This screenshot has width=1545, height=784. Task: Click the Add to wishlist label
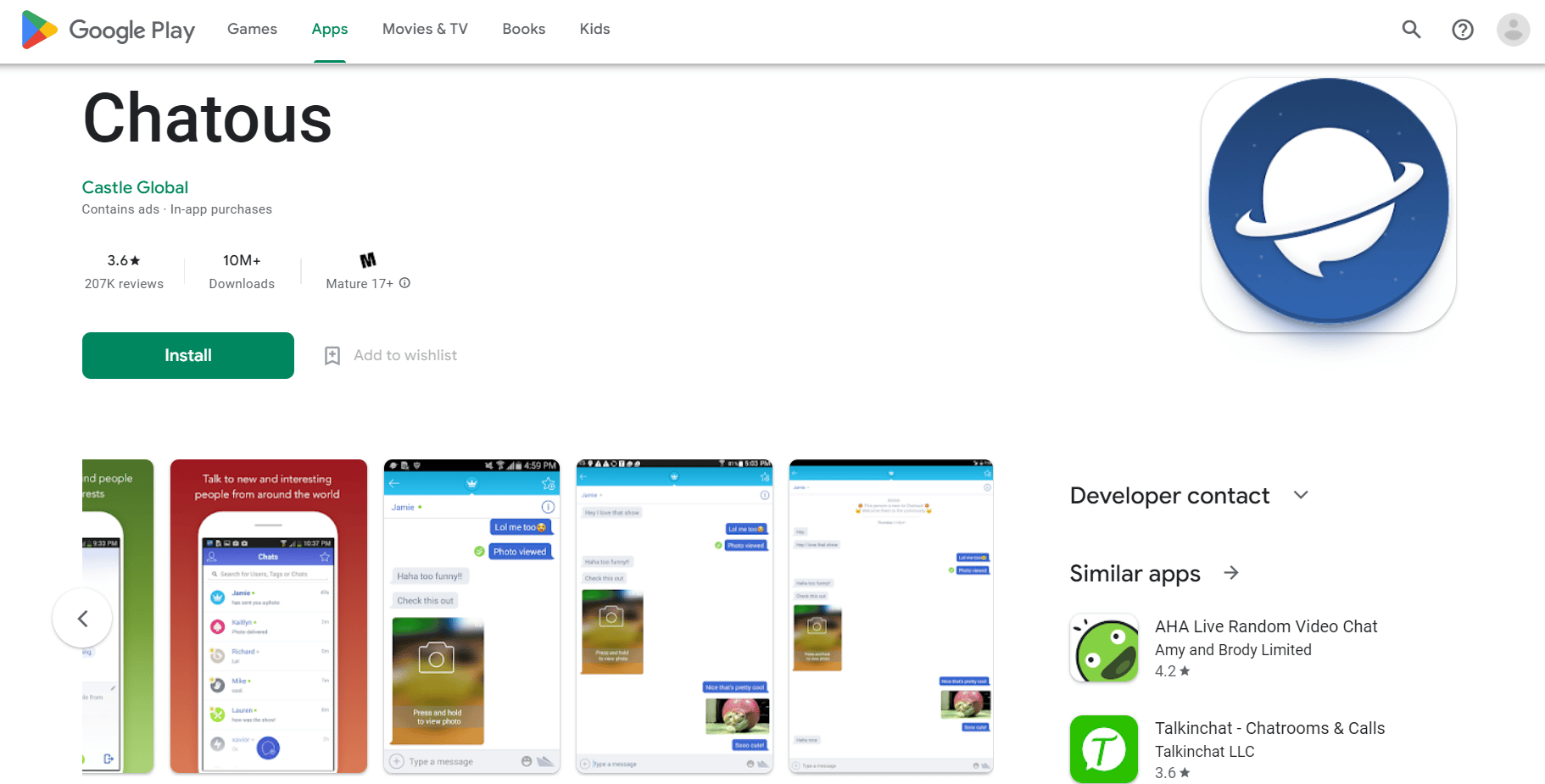(405, 355)
